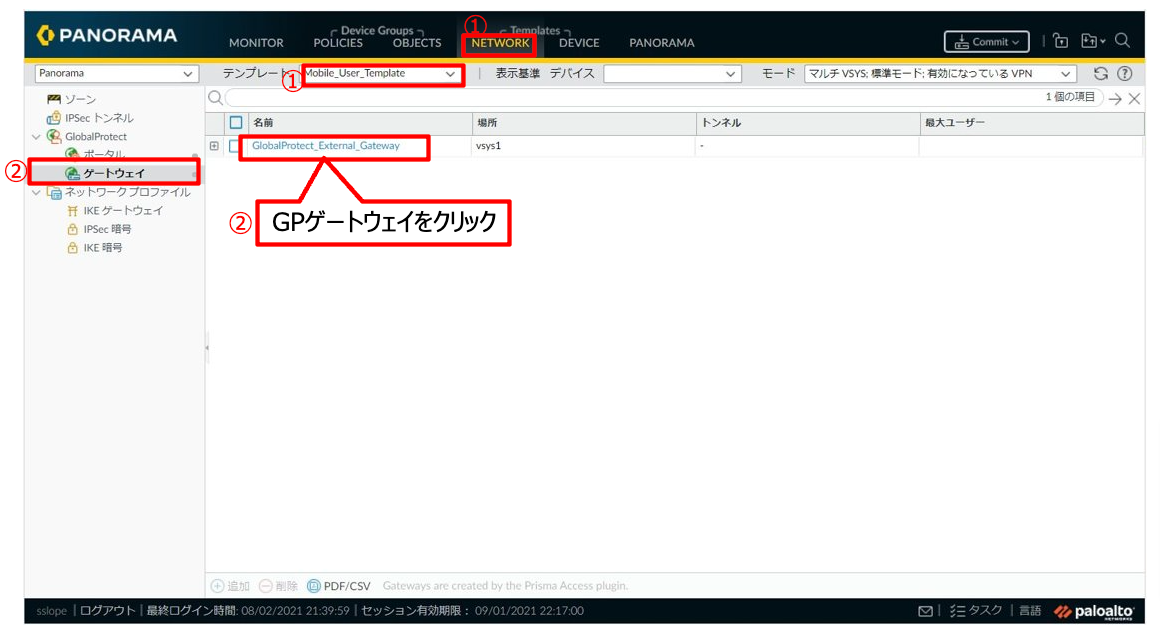The width and height of the screenshot is (1160, 636).
Task: Click the filter magnifier icon
Action: (x=215, y=98)
